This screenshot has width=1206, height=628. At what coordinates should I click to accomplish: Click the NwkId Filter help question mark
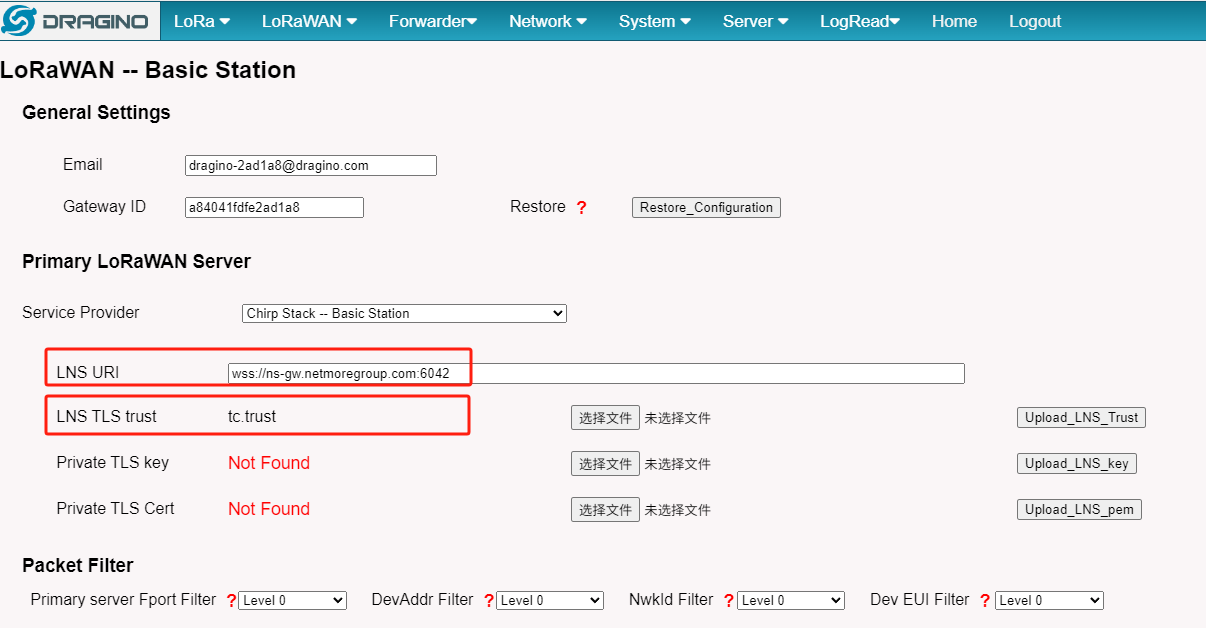[729, 601]
